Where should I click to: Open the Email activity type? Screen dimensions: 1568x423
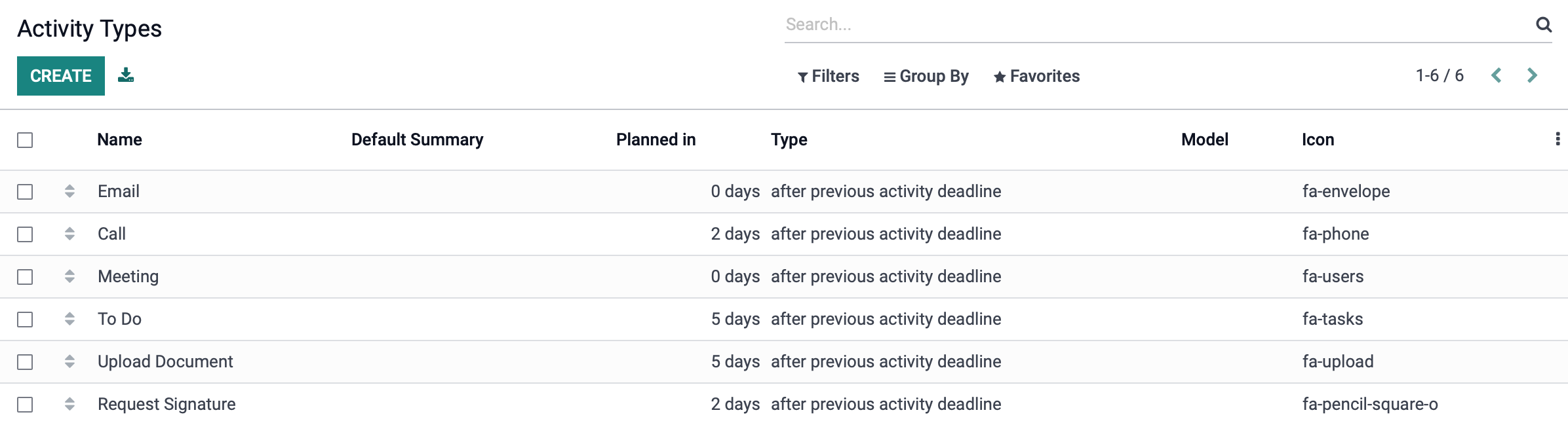[119, 191]
